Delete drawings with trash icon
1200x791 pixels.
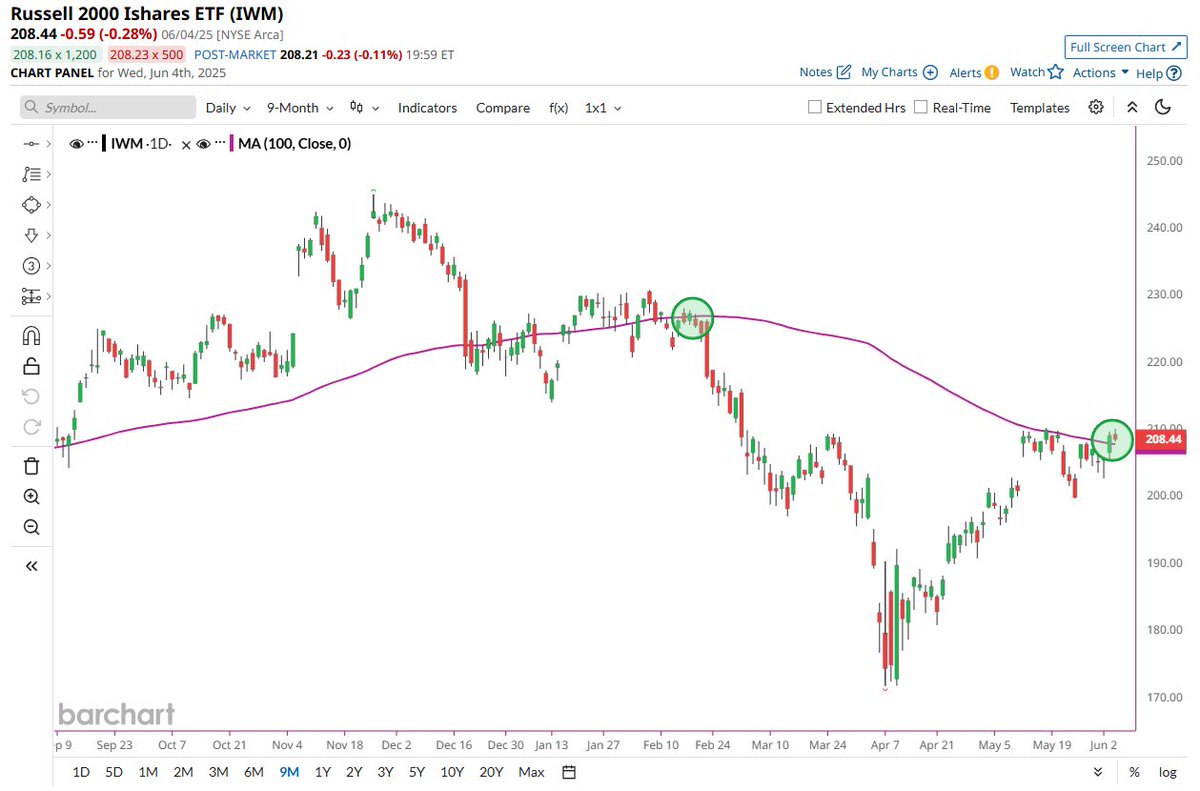pyautogui.click(x=31, y=466)
